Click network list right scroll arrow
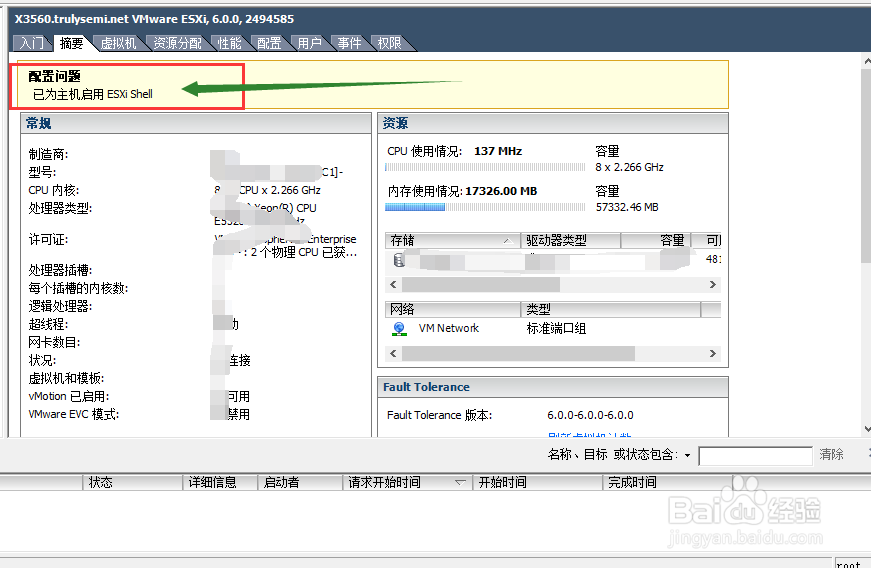 tap(713, 353)
